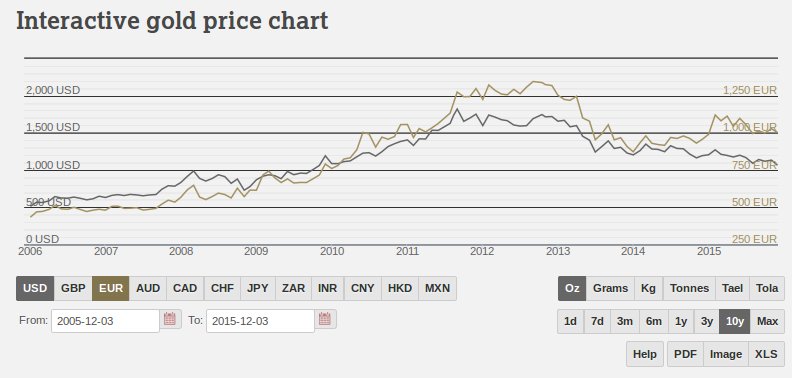Select the MXN currency

click(x=437, y=288)
